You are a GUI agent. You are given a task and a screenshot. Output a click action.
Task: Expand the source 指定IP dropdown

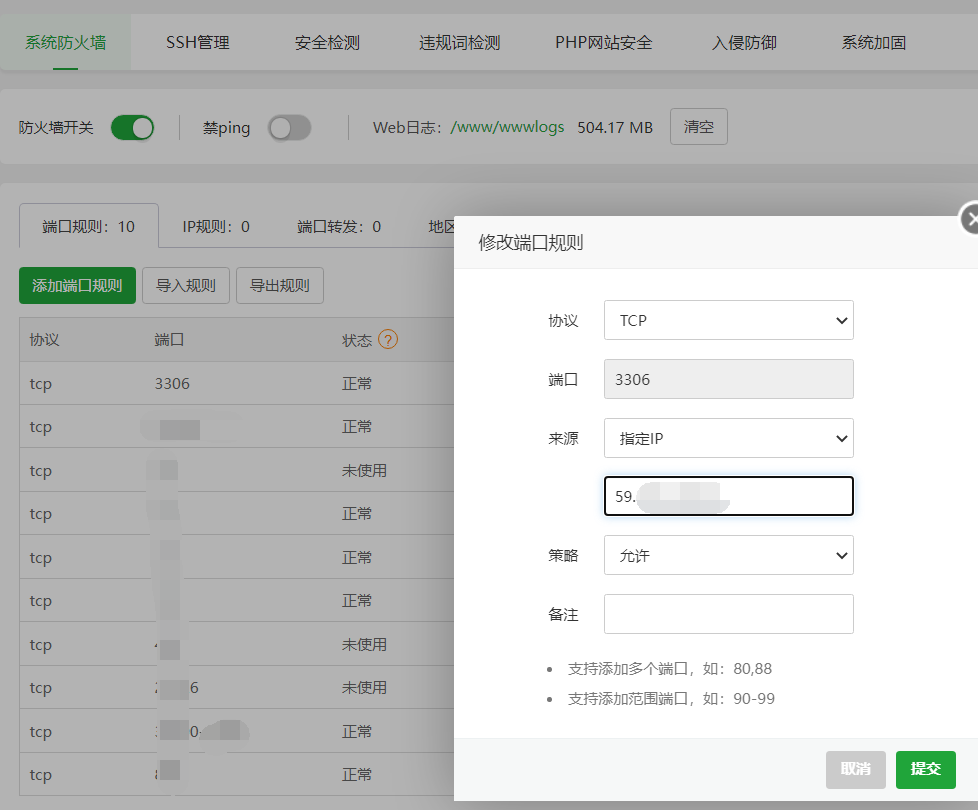[728, 438]
